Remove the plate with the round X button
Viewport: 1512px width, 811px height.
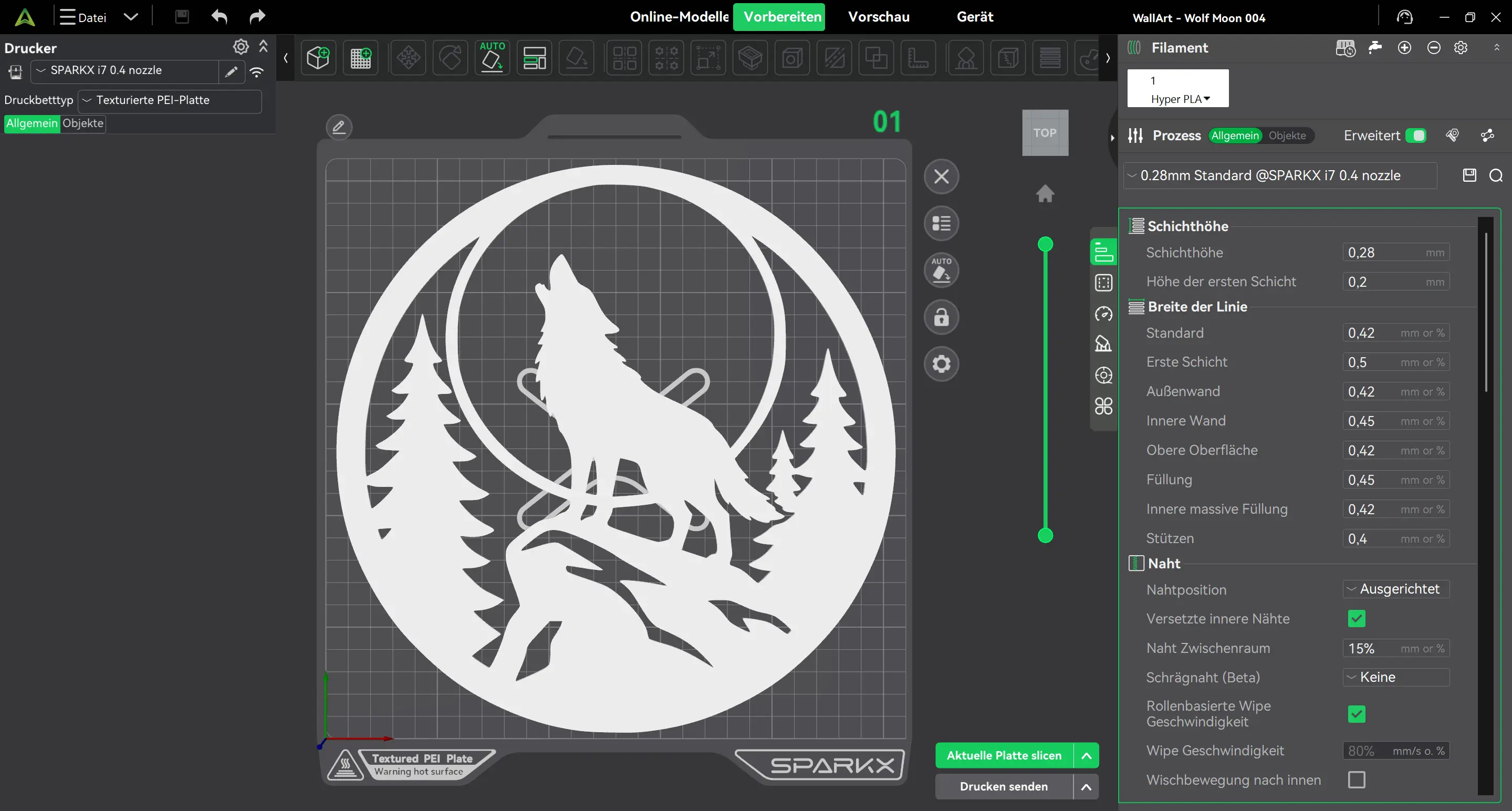click(942, 176)
